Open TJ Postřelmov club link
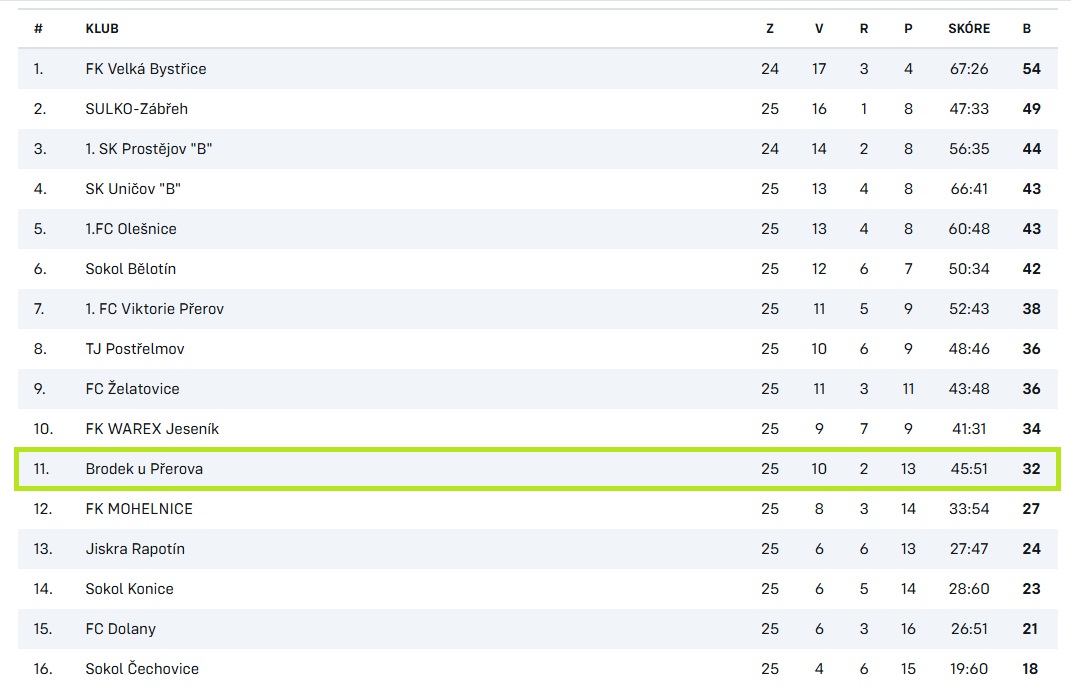The width and height of the screenshot is (1071, 693). pyautogui.click(x=135, y=349)
